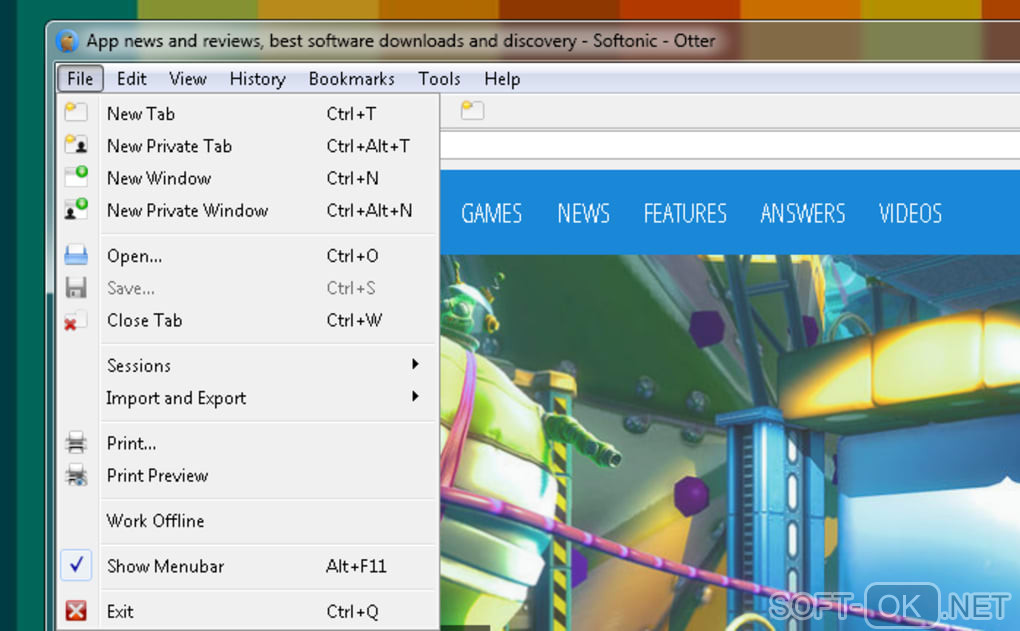The image size is (1020, 631).
Task: Select Work Offline entry
Action: tap(248, 520)
